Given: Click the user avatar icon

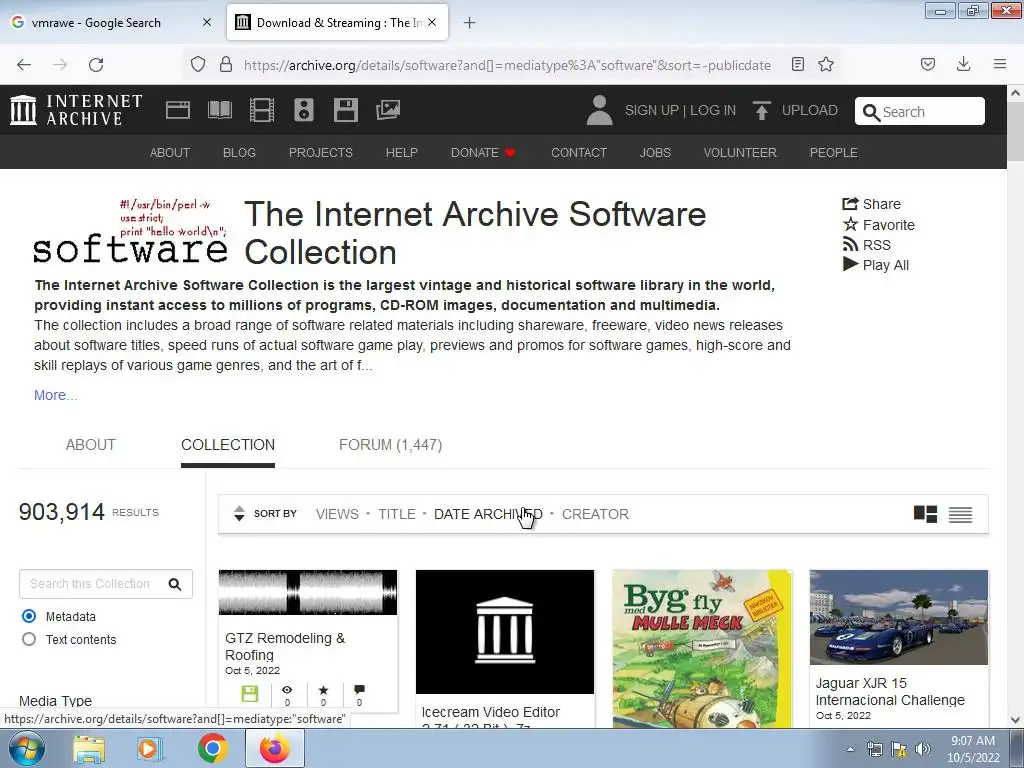Looking at the screenshot, I should pos(599,110).
